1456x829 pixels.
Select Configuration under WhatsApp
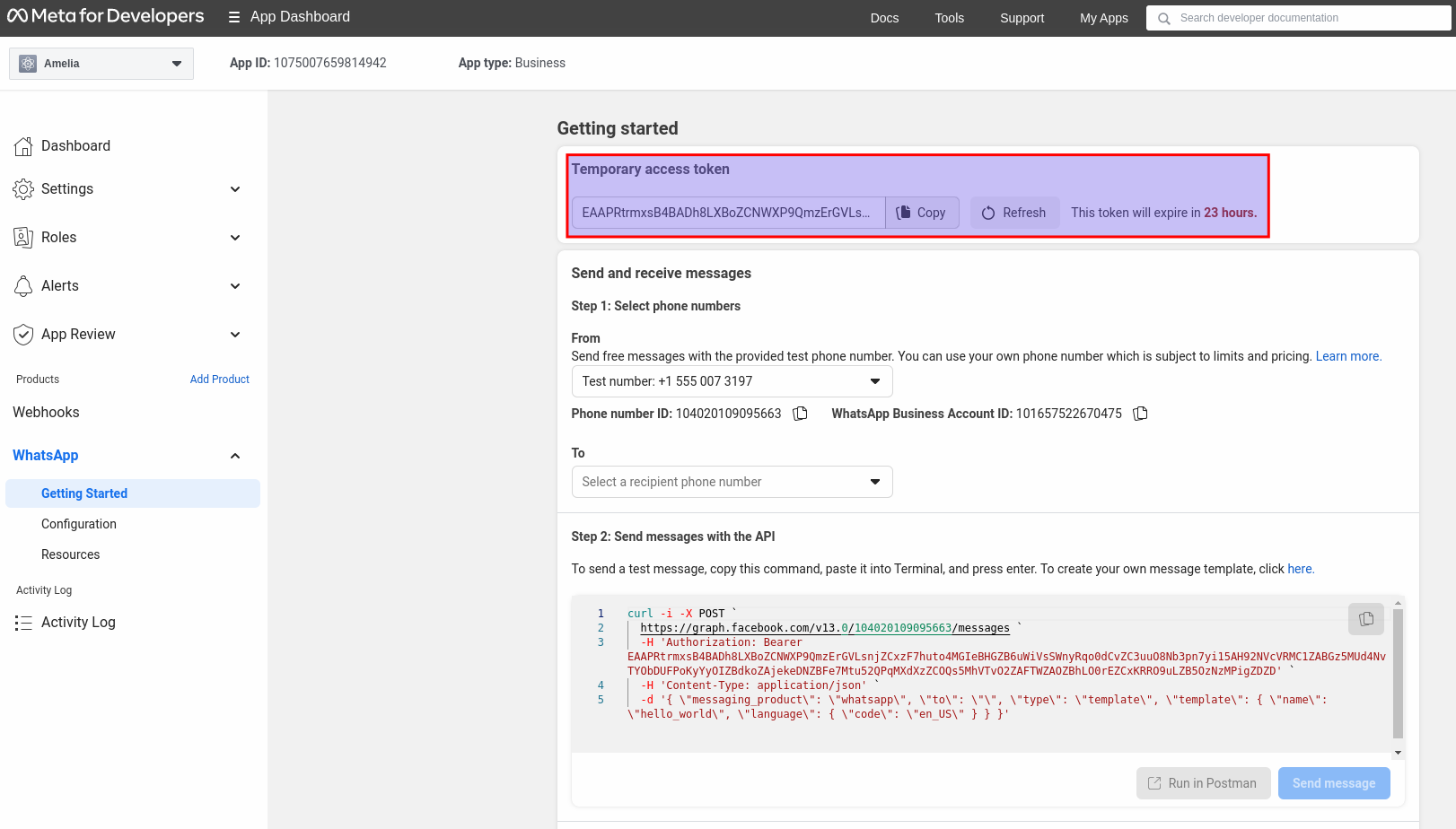(x=79, y=524)
